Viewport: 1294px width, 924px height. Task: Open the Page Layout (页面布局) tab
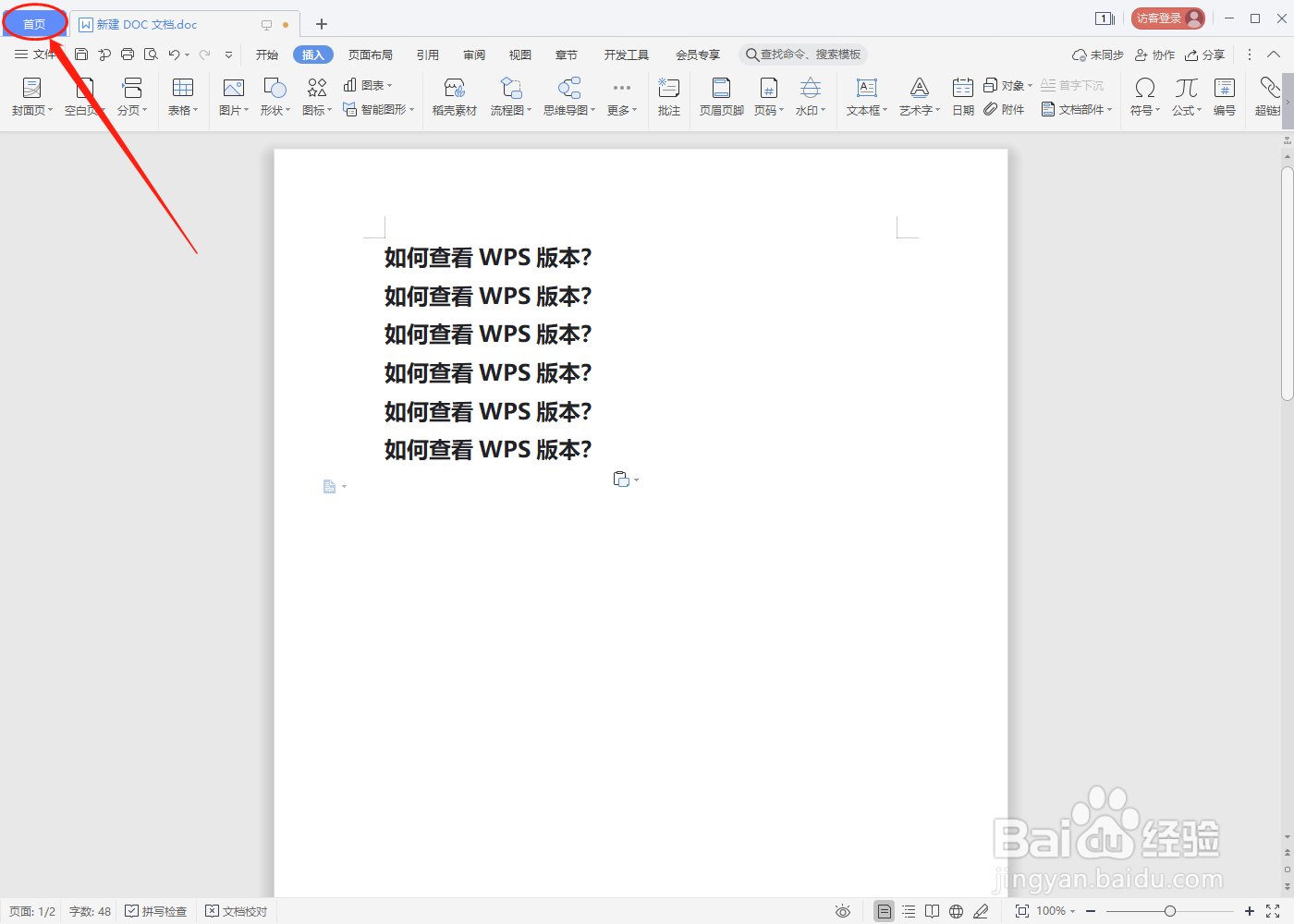click(371, 55)
